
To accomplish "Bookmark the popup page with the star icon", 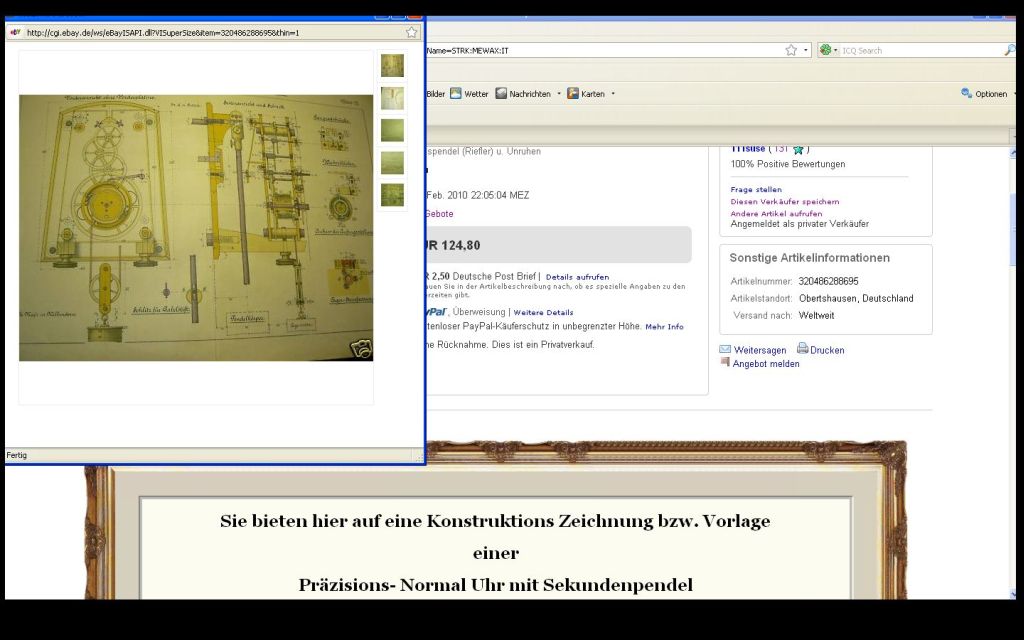I will point(411,32).
